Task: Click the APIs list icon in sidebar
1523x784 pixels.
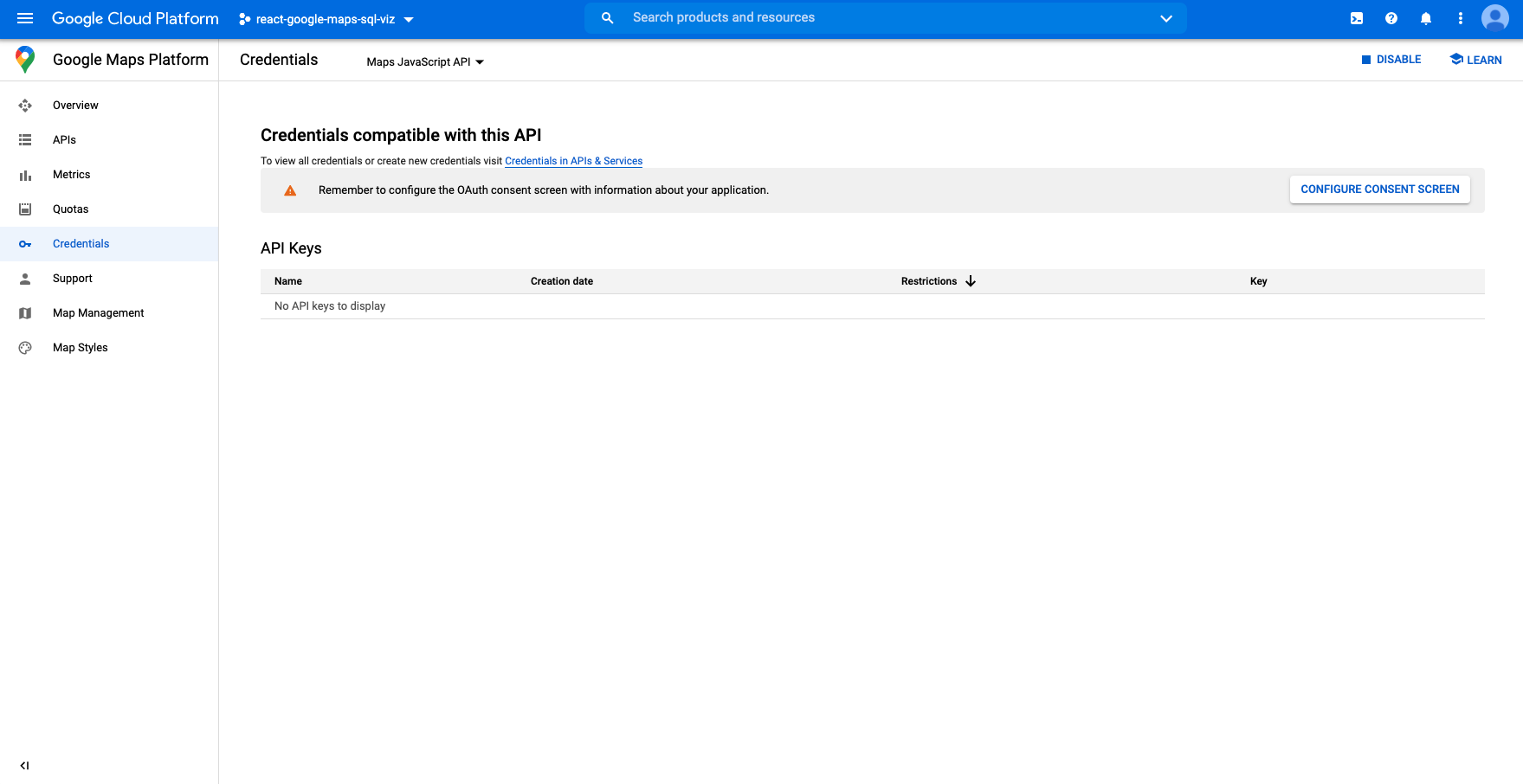Action: click(x=25, y=140)
